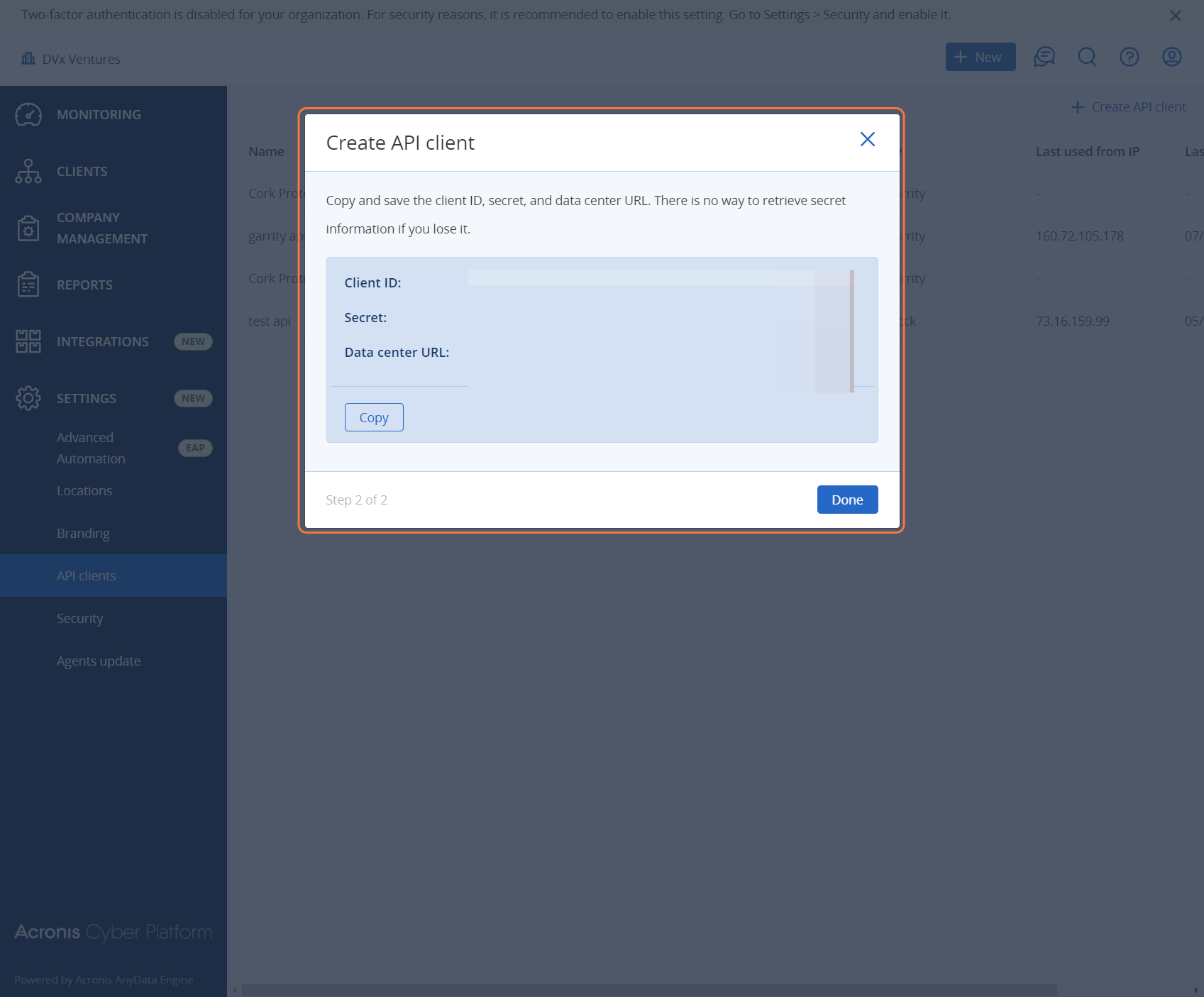The height and width of the screenshot is (997, 1204).
Task: Click the DVx Ventures building icon
Action: (x=28, y=58)
